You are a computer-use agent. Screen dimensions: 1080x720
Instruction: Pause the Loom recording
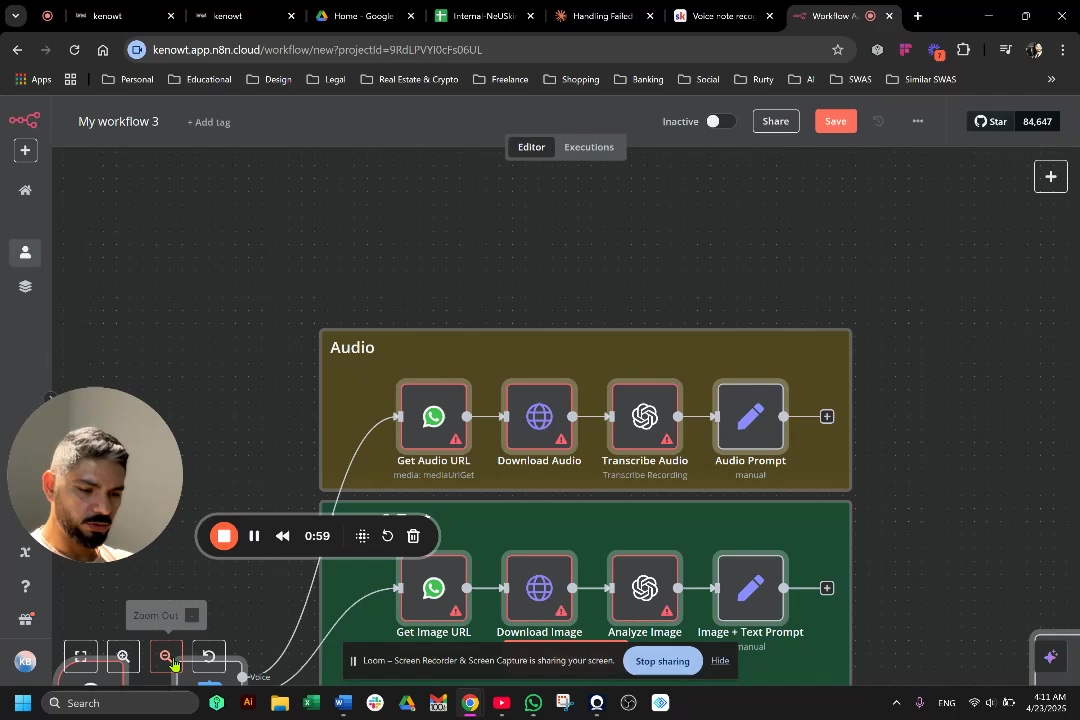[x=254, y=536]
